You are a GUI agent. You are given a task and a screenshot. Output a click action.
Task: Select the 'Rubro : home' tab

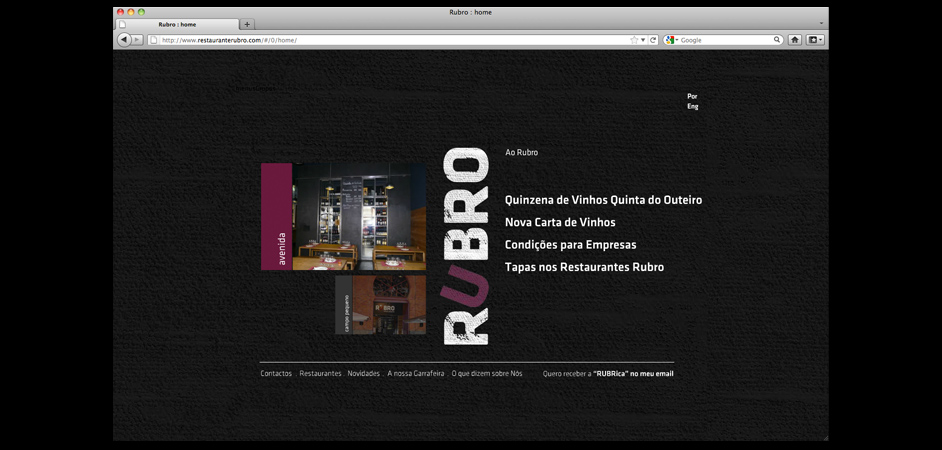[177, 24]
